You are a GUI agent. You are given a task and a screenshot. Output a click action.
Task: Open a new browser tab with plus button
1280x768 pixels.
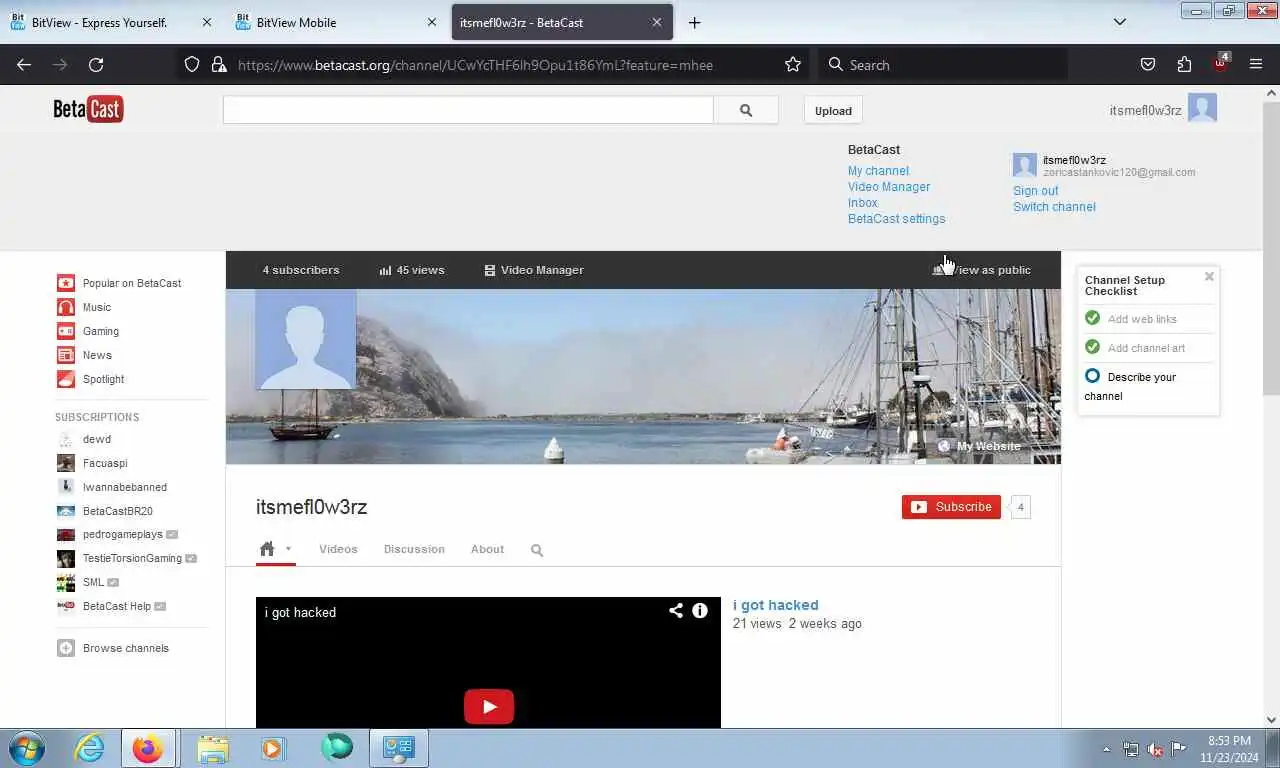(695, 22)
